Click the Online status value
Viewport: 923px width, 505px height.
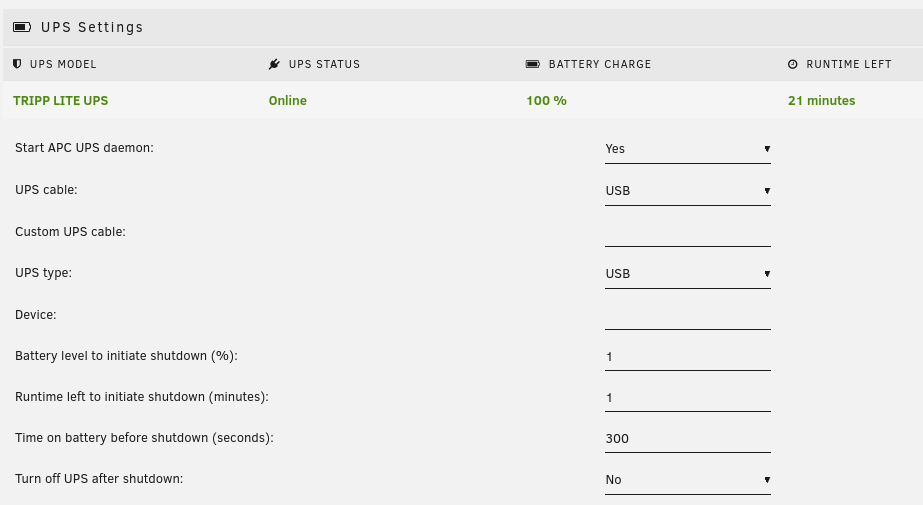point(288,101)
